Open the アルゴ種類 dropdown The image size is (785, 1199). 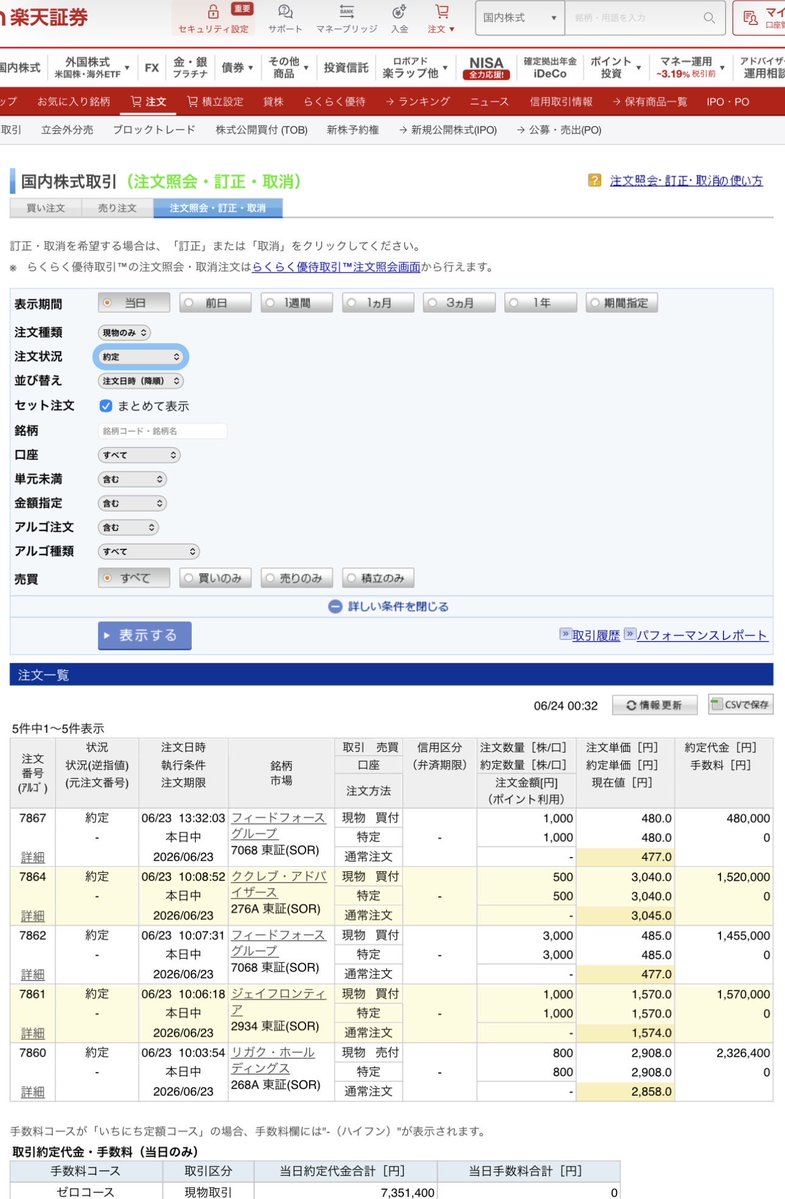coord(149,551)
